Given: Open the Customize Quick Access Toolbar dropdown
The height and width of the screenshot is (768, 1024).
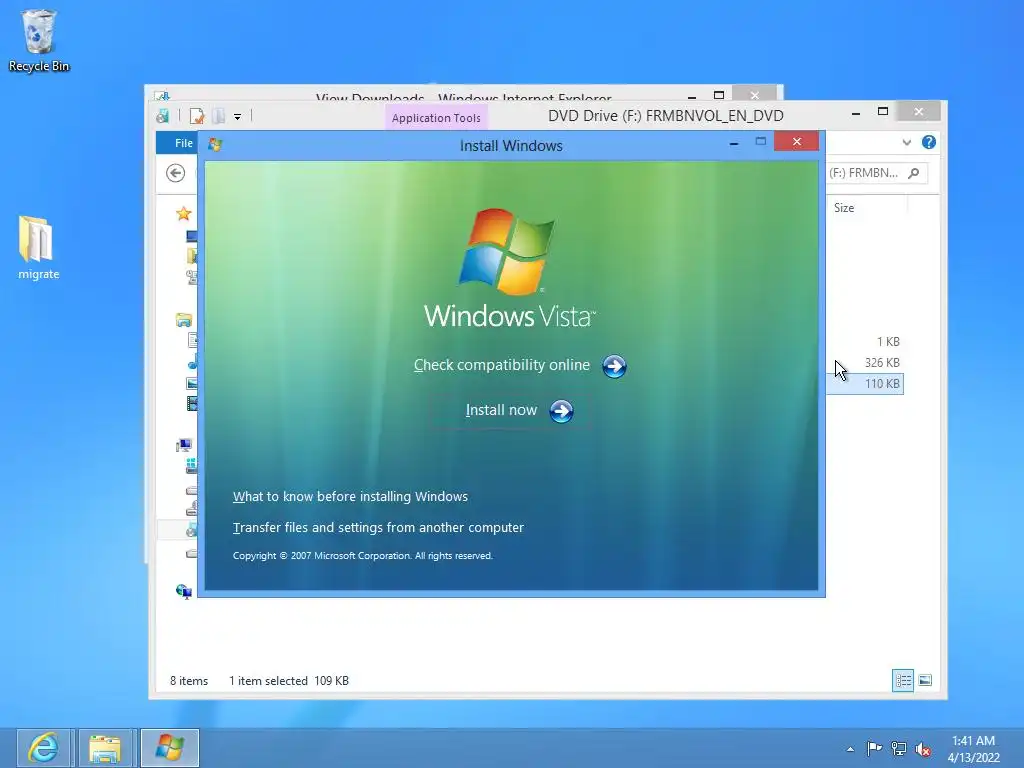Looking at the screenshot, I should click(x=238, y=117).
